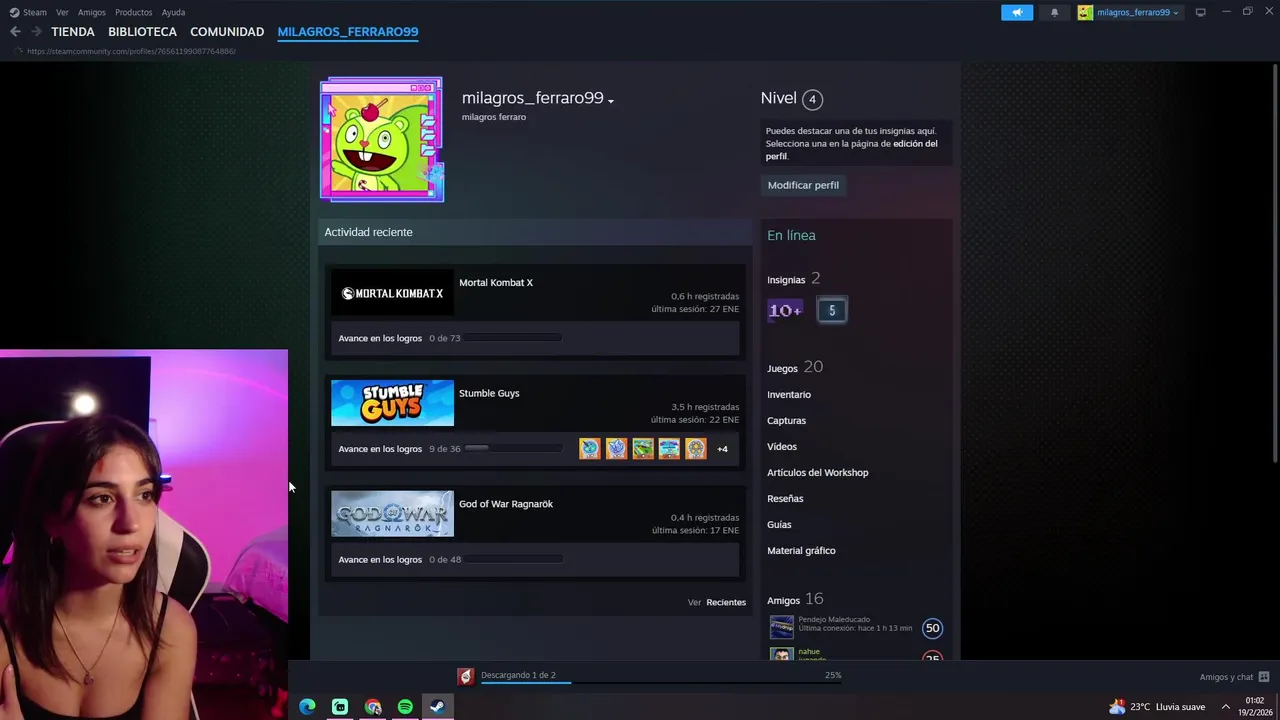This screenshot has width=1280, height=720.
Task: Open the Amigos menu
Action: 91,12
